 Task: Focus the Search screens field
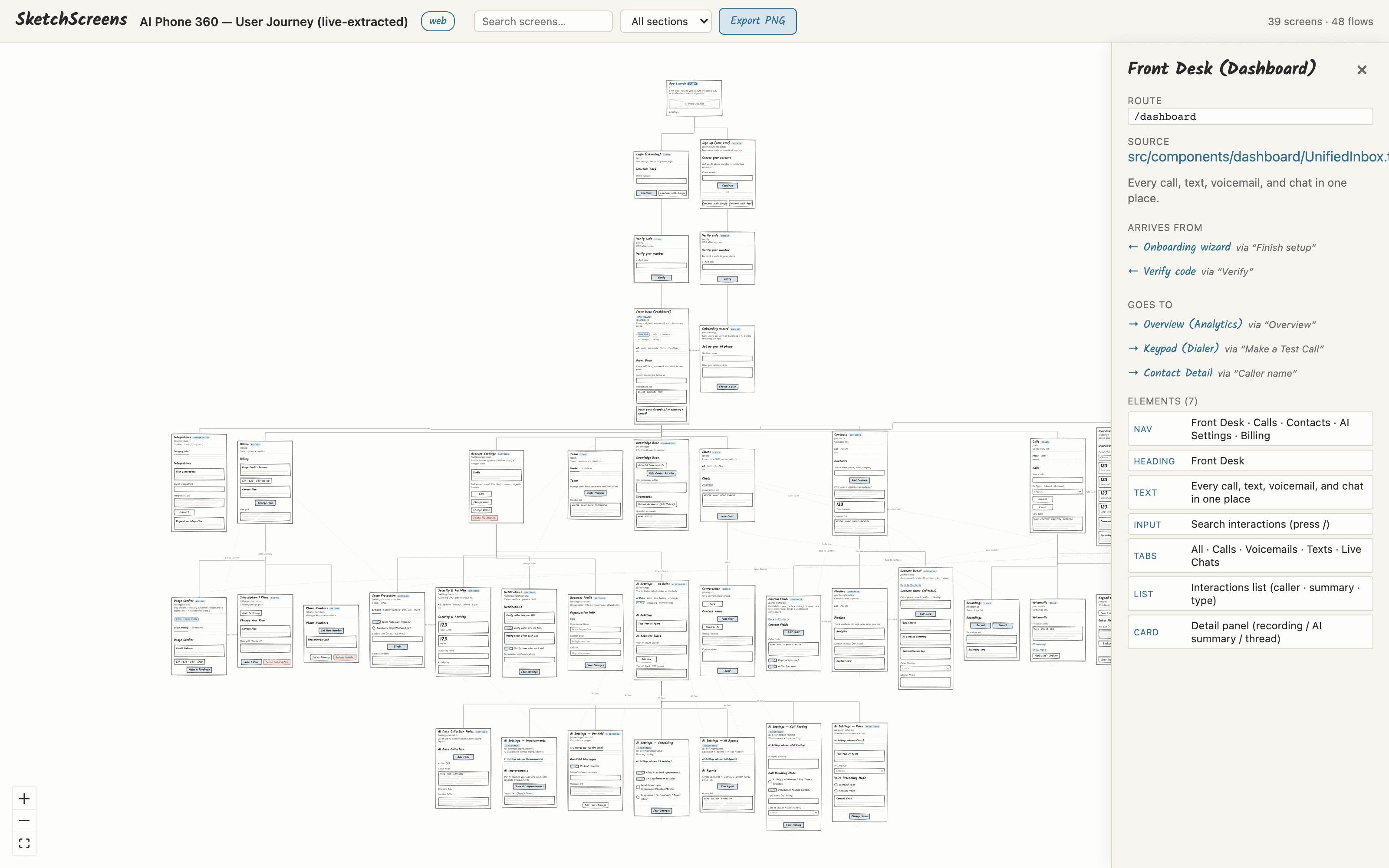point(543,21)
